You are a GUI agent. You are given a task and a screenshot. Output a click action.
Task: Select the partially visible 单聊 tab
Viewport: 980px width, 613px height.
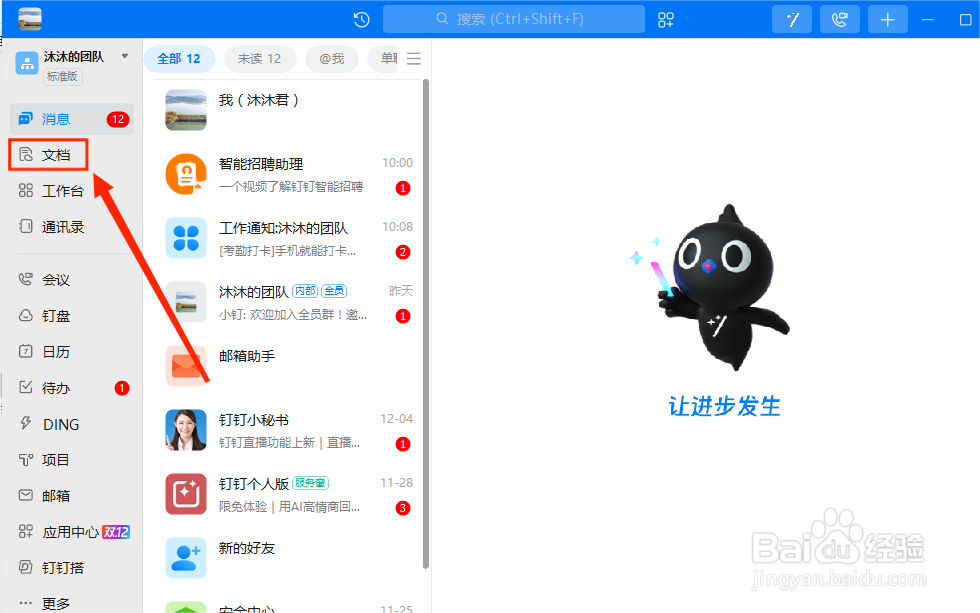[x=383, y=59]
